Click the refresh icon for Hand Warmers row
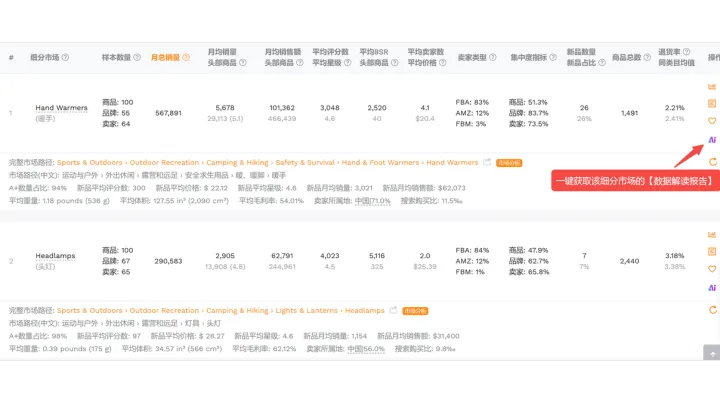 point(712,161)
